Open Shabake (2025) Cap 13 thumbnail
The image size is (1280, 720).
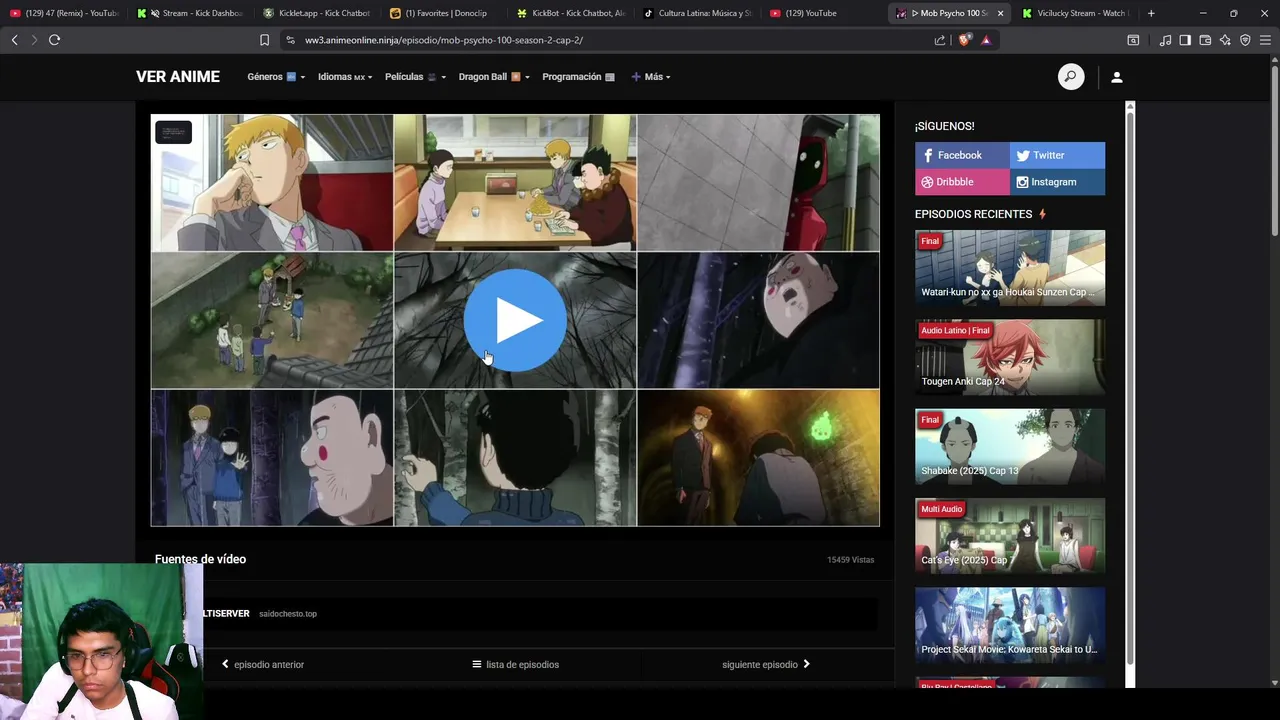(x=1010, y=446)
